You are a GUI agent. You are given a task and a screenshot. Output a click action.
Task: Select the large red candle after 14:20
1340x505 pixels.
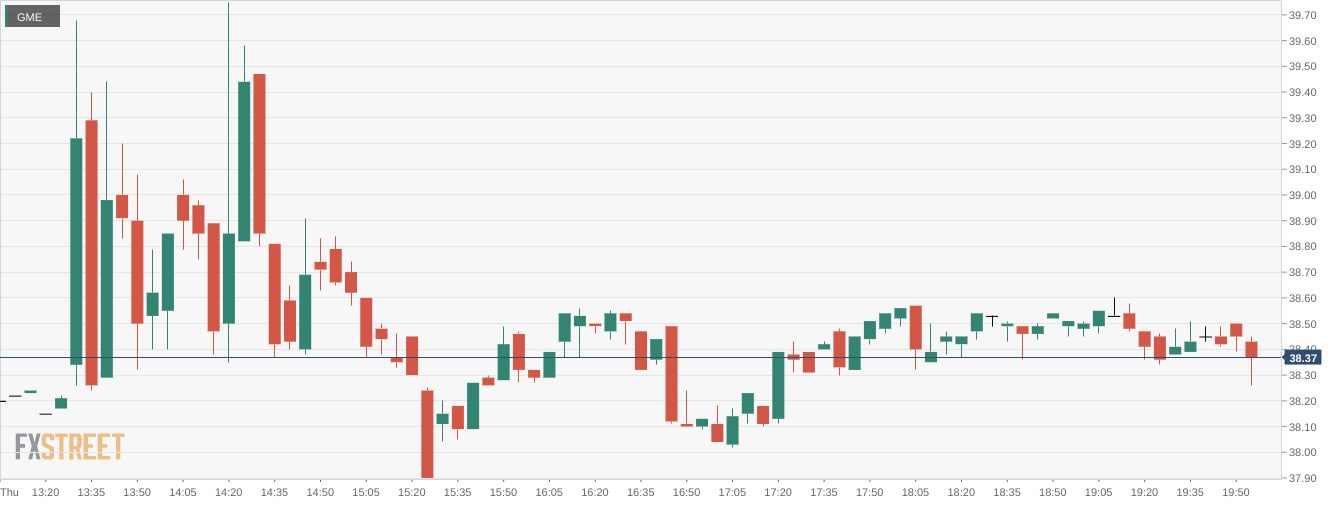[259, 153]
